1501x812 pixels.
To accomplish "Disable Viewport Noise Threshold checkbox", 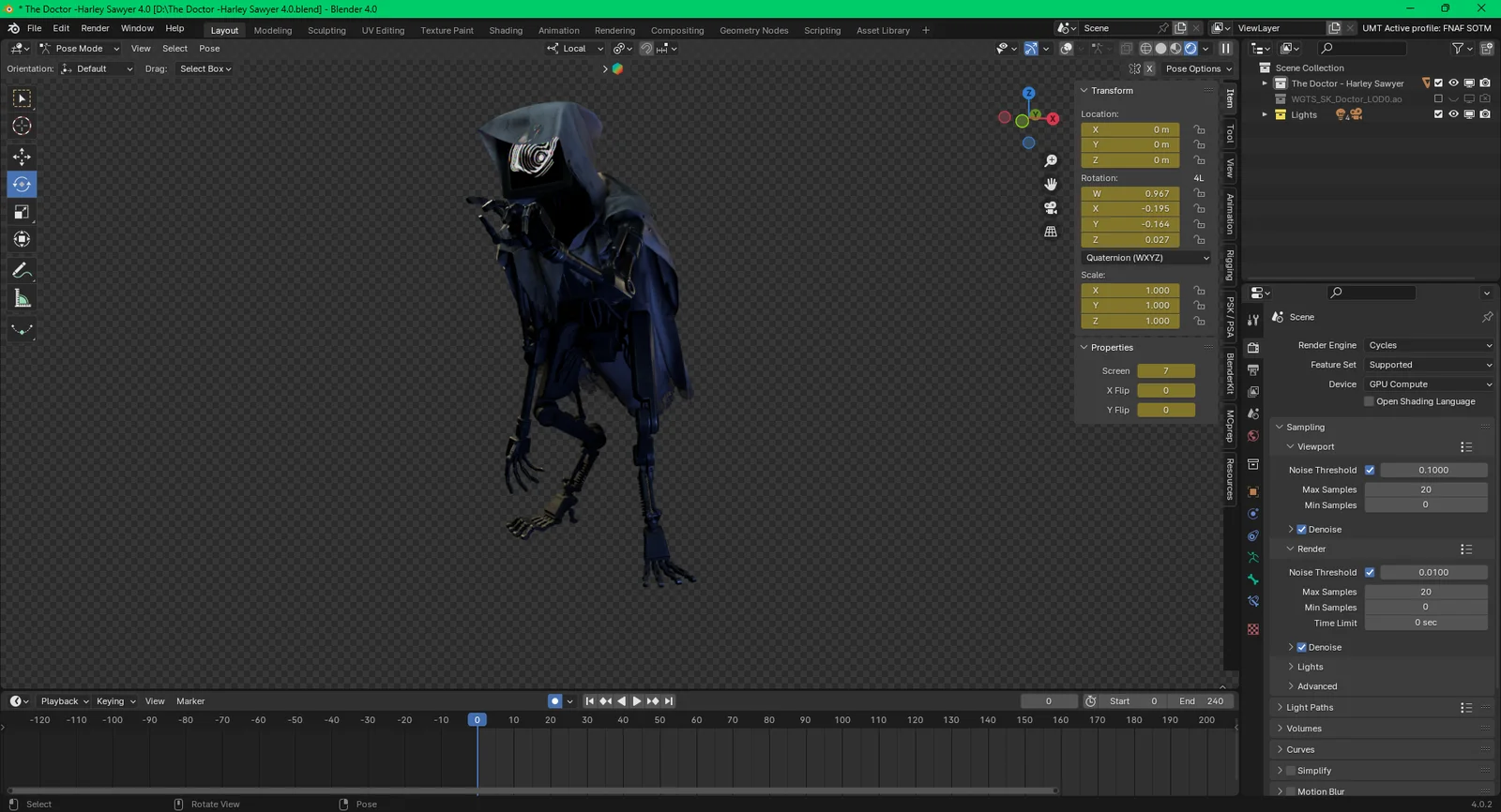I will (x=1370, y=470).
